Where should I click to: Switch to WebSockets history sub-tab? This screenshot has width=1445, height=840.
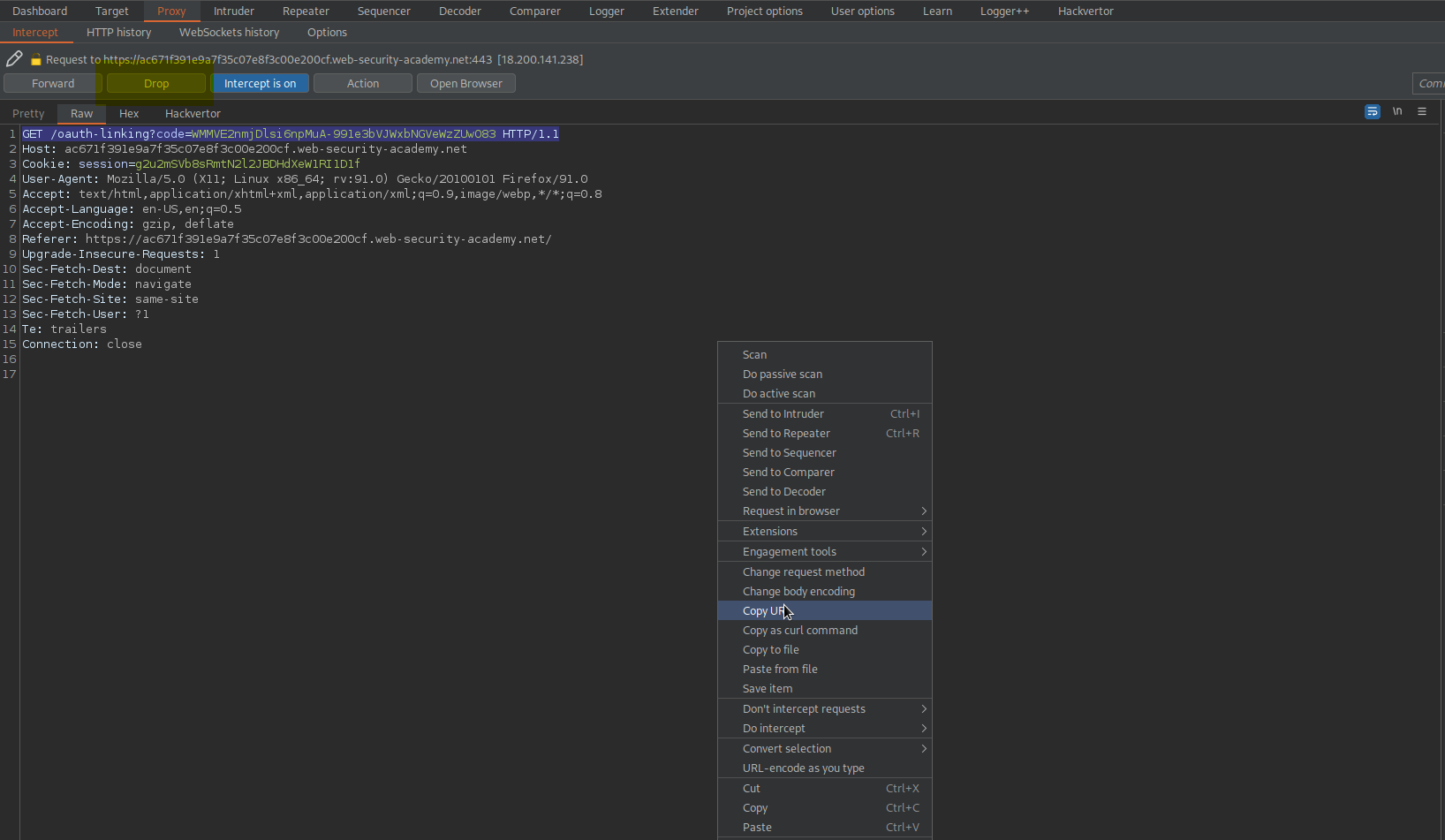[x=230, y=32]
